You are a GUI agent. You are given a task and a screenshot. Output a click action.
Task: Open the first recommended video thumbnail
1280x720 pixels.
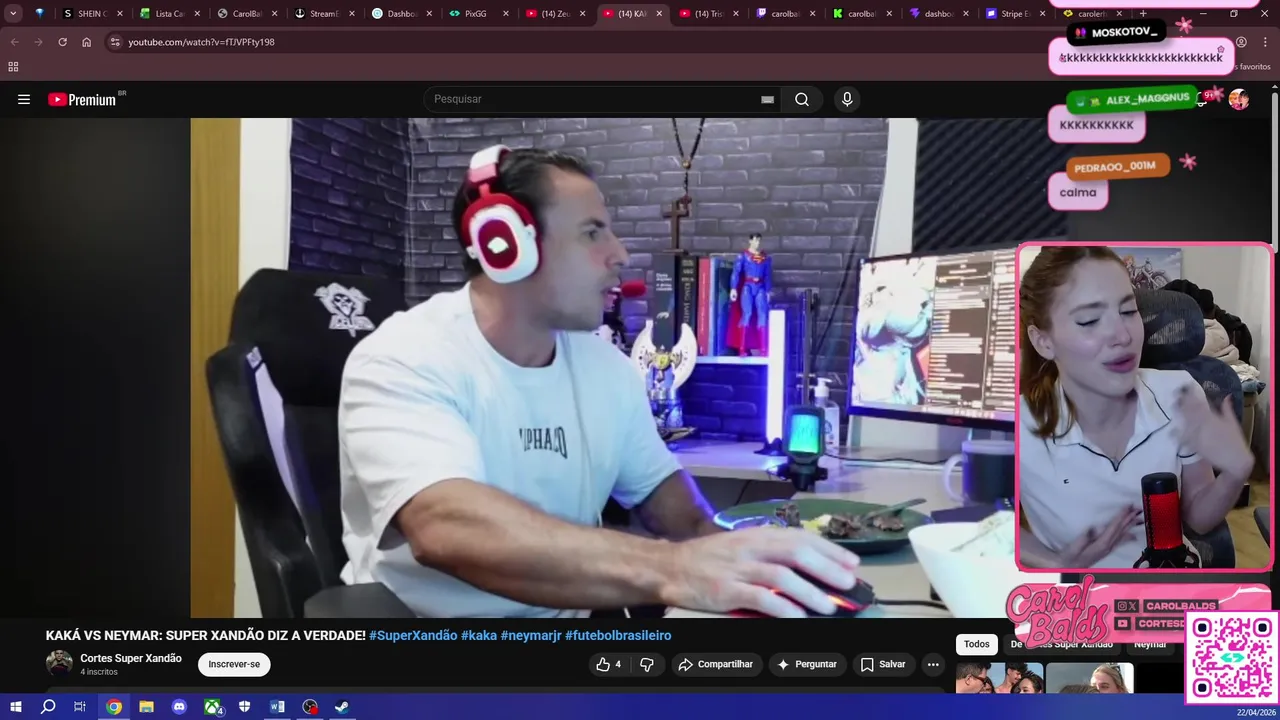[999, 678]
